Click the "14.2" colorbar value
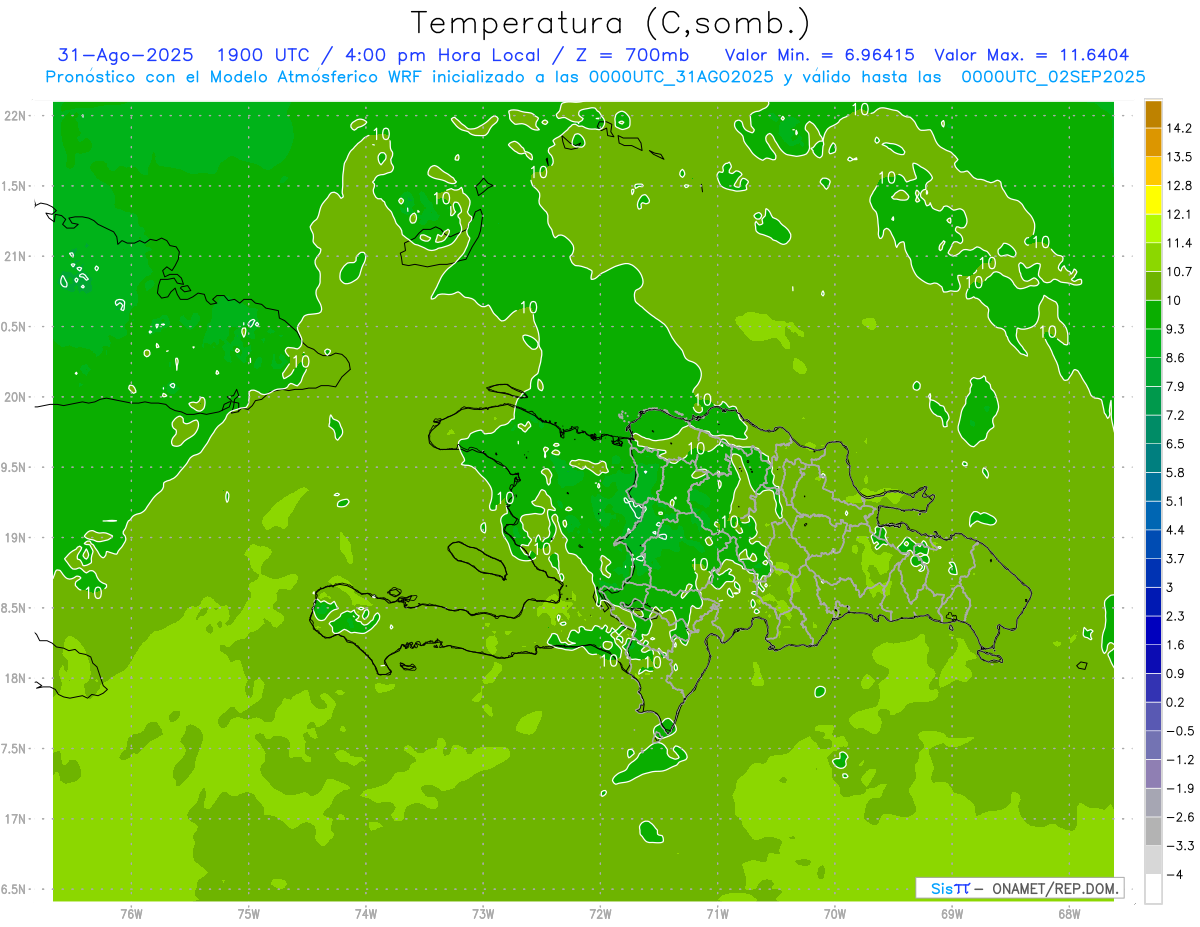 click(1179, 128)
